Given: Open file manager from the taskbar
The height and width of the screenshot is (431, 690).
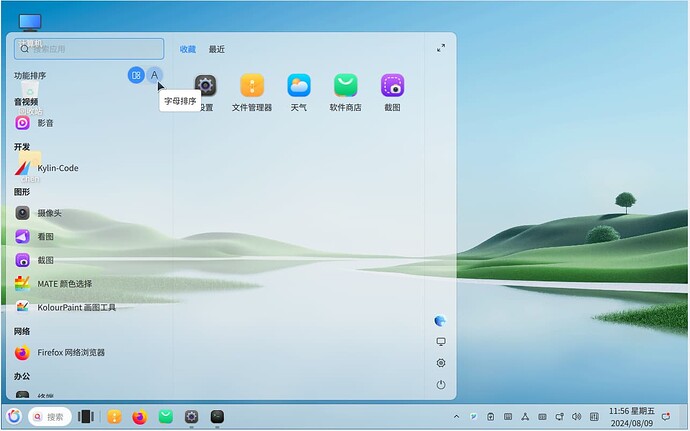Looking at the screenshot, I should click(x=114, y=416).
